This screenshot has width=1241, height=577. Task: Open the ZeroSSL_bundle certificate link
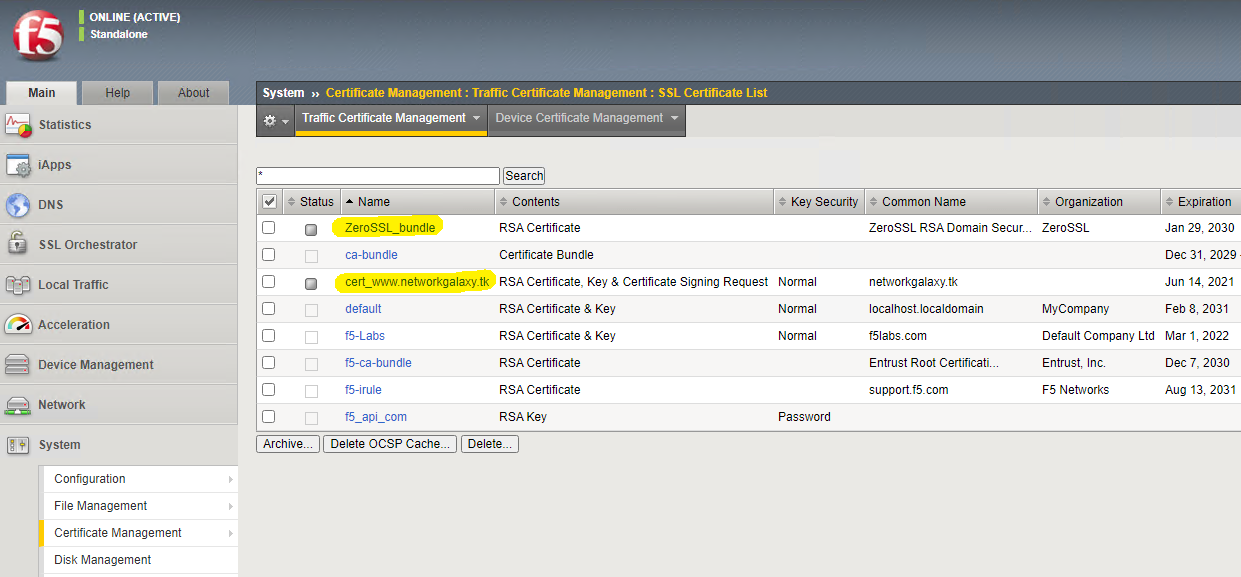(390, 228)
